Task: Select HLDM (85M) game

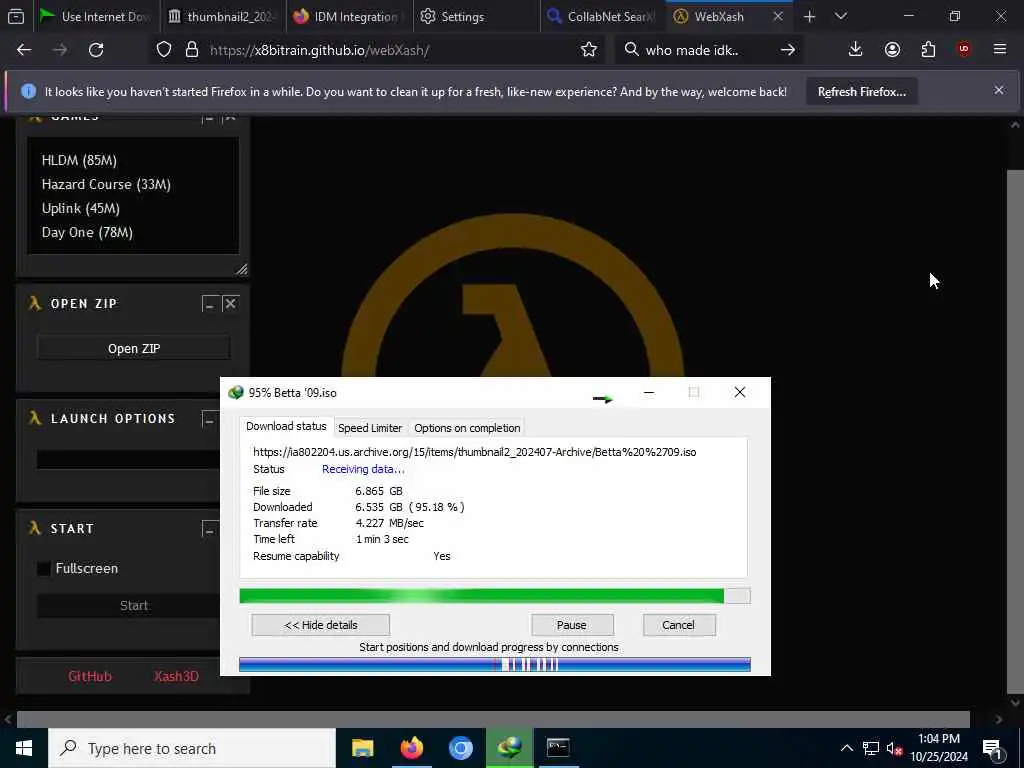Action: [79, 160]
